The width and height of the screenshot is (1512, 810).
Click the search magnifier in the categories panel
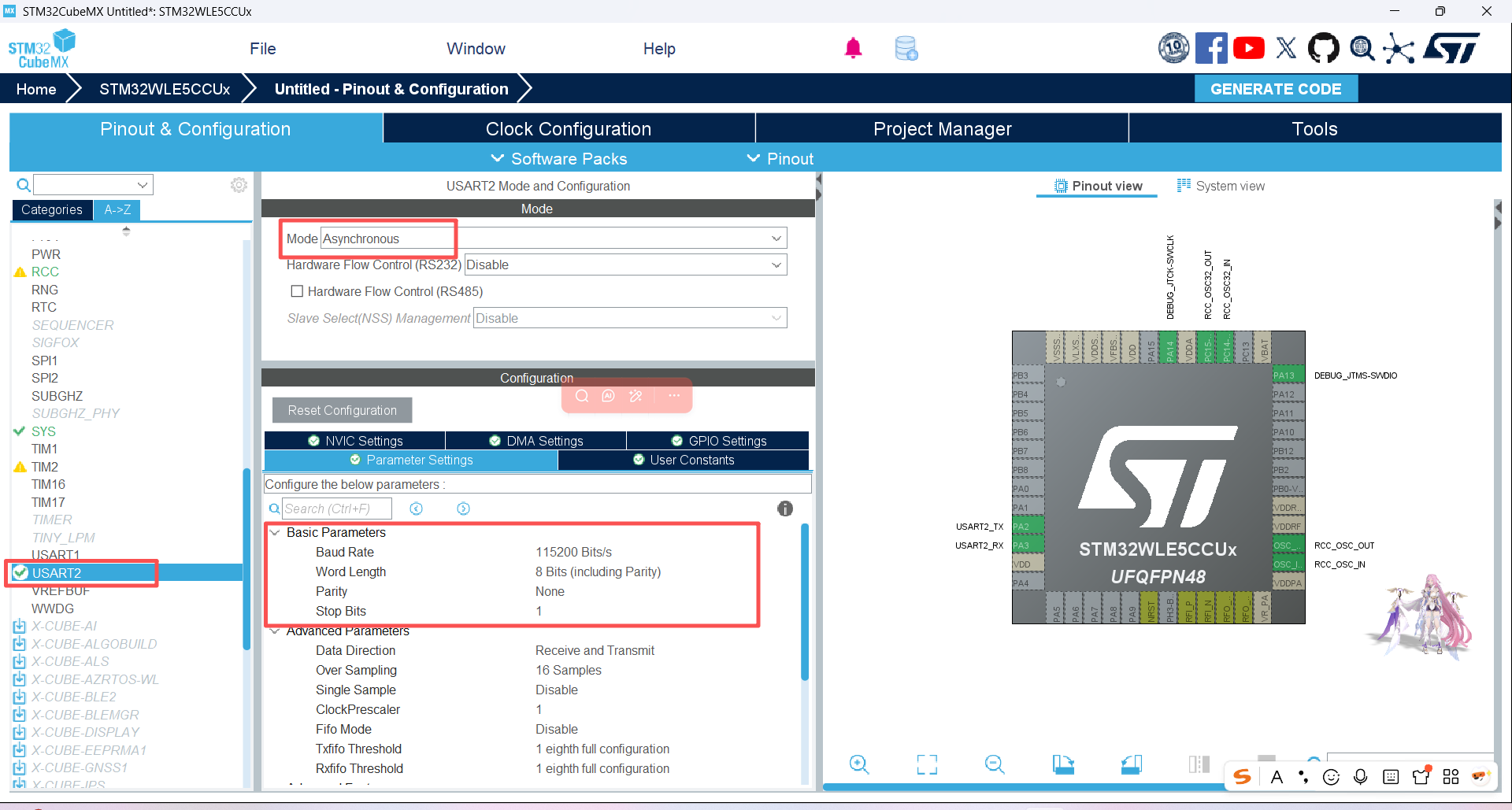pos(24,185)
